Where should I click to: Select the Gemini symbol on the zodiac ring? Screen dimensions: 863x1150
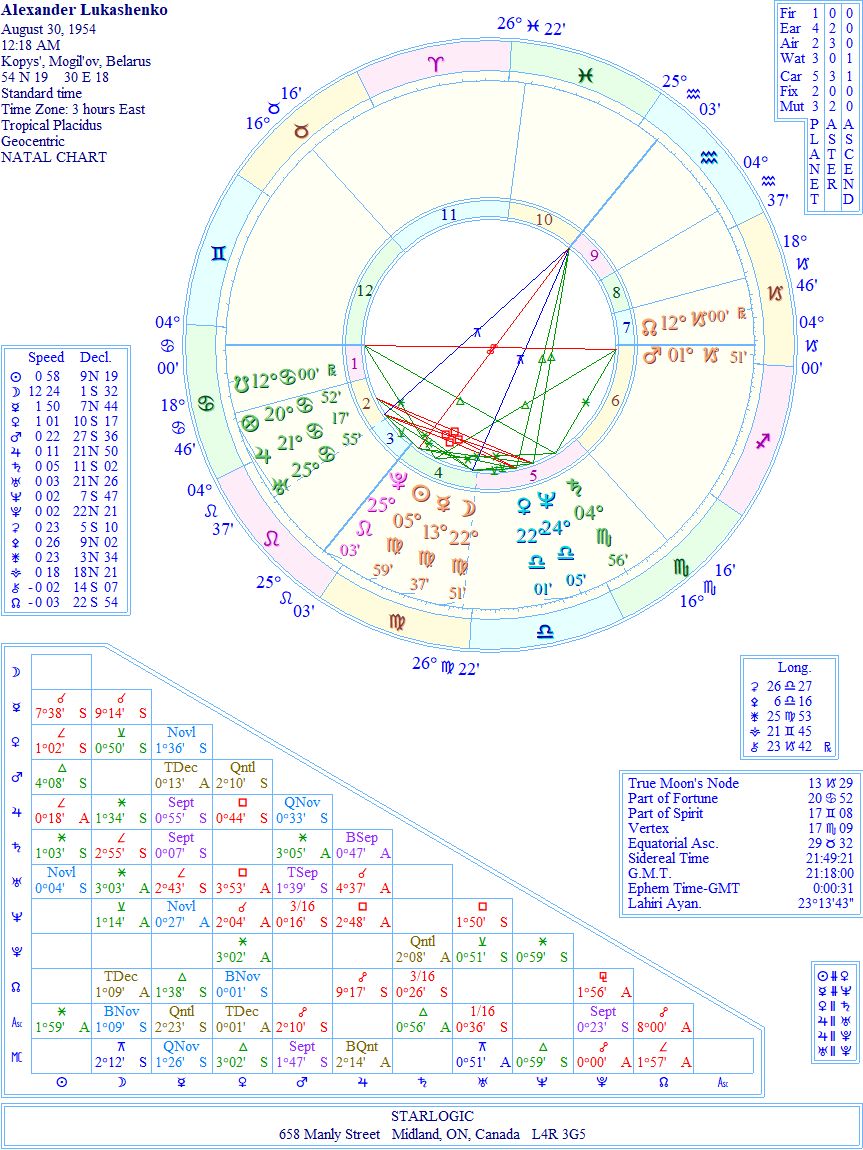click(x=218, y=253)
